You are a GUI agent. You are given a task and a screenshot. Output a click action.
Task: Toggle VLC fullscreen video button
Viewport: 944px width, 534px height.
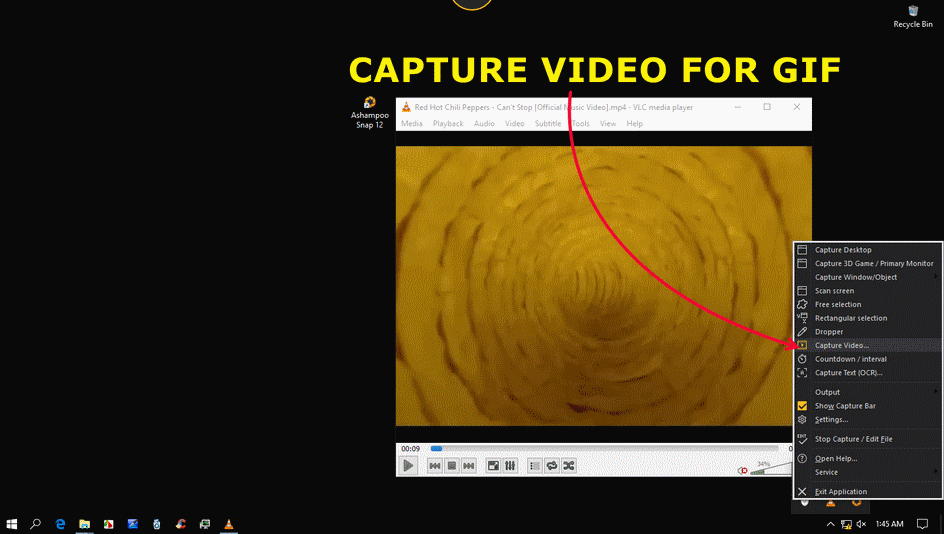tap(493, 466)
